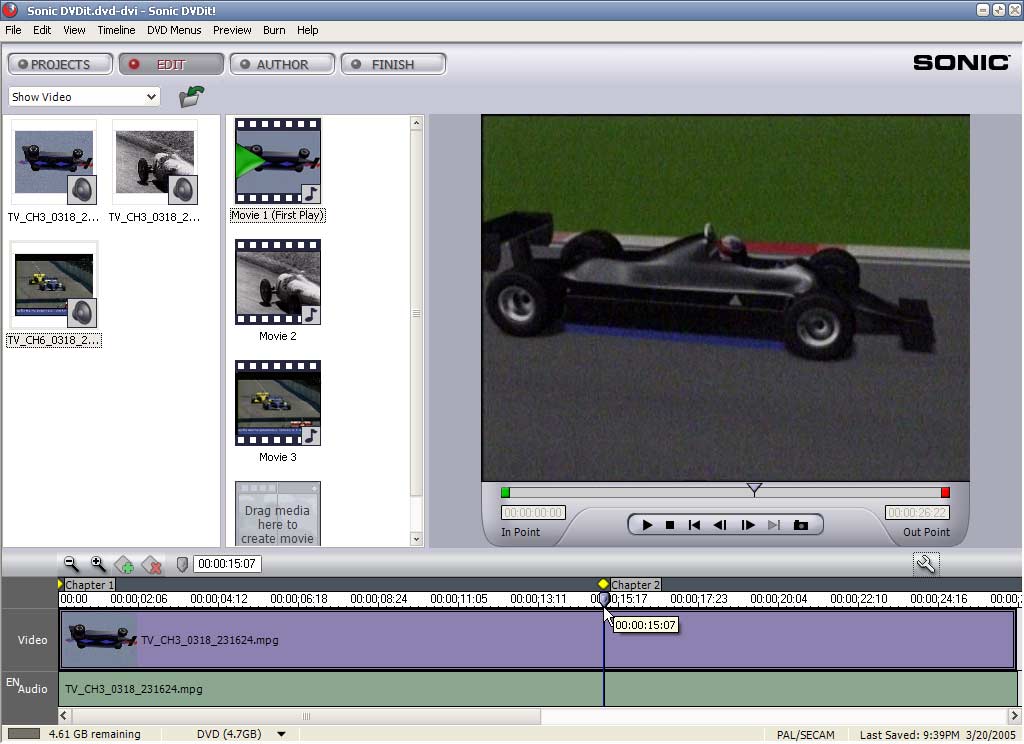This screenshot has width=1024, height=744.
Task: Zoom out the timeline with magnifier minus
Action: click(71, 564)
